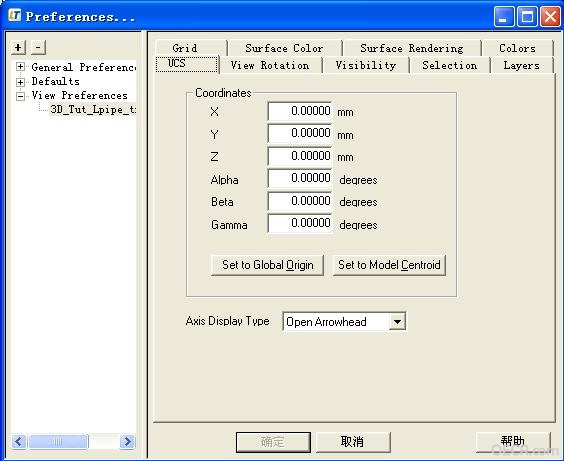Click the right arrow of tree scrollbar
The width and height of the screenshot is (564, 461).
127,441
